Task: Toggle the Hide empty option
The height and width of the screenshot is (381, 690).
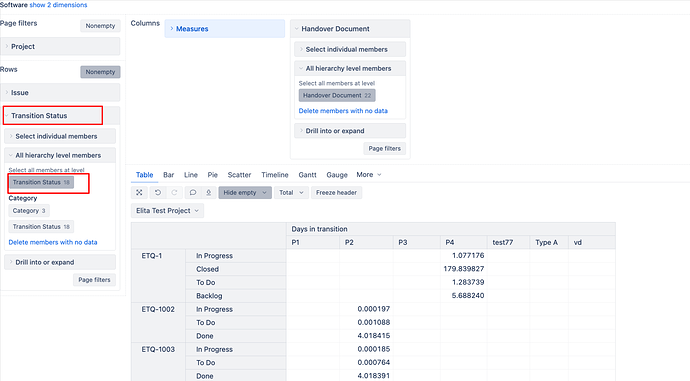Action: (x=245, y=192)
